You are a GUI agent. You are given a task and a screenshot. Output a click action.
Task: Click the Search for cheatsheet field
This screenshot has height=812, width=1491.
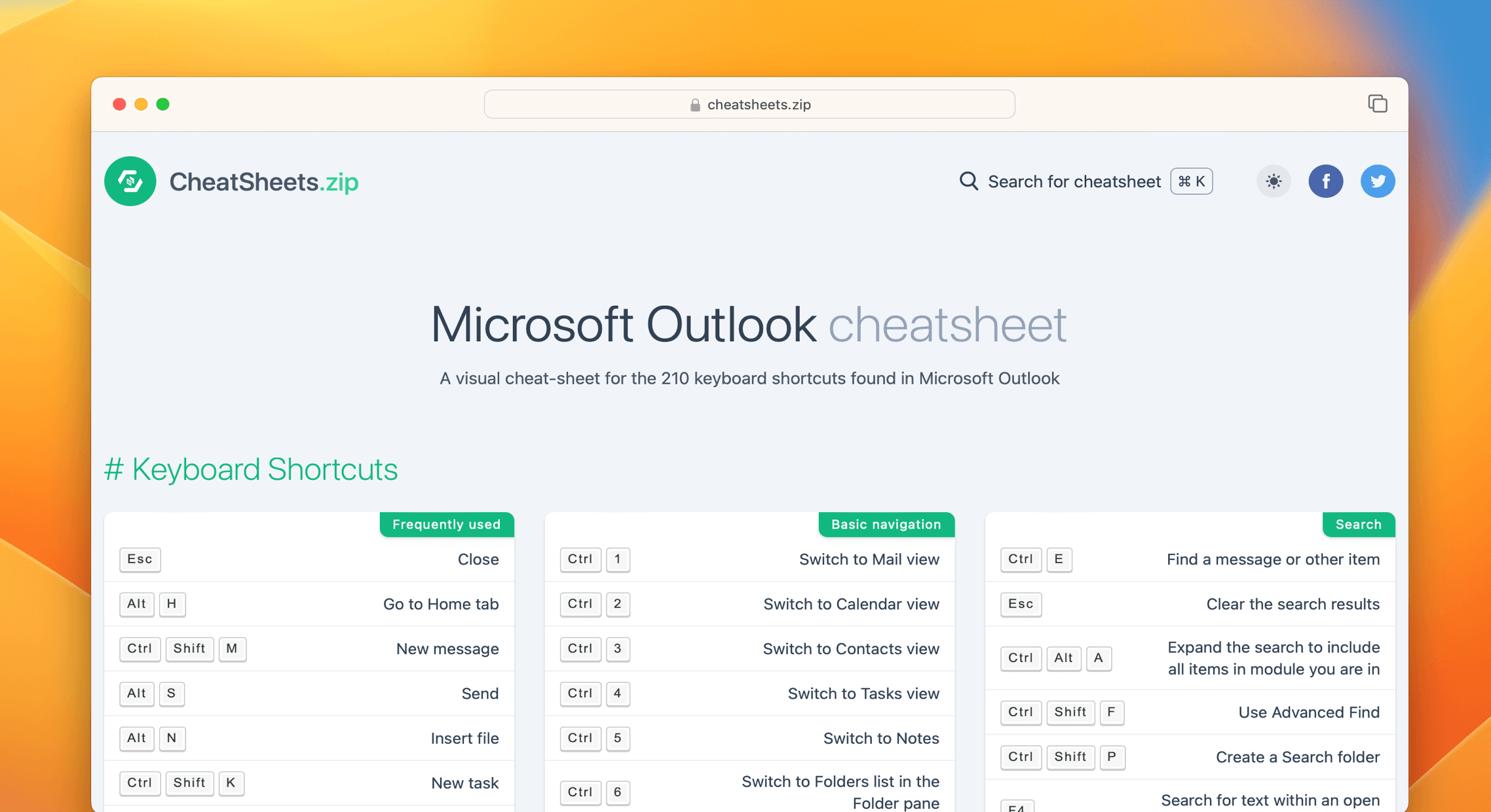pyautogui.click(x=1074, y=181)
